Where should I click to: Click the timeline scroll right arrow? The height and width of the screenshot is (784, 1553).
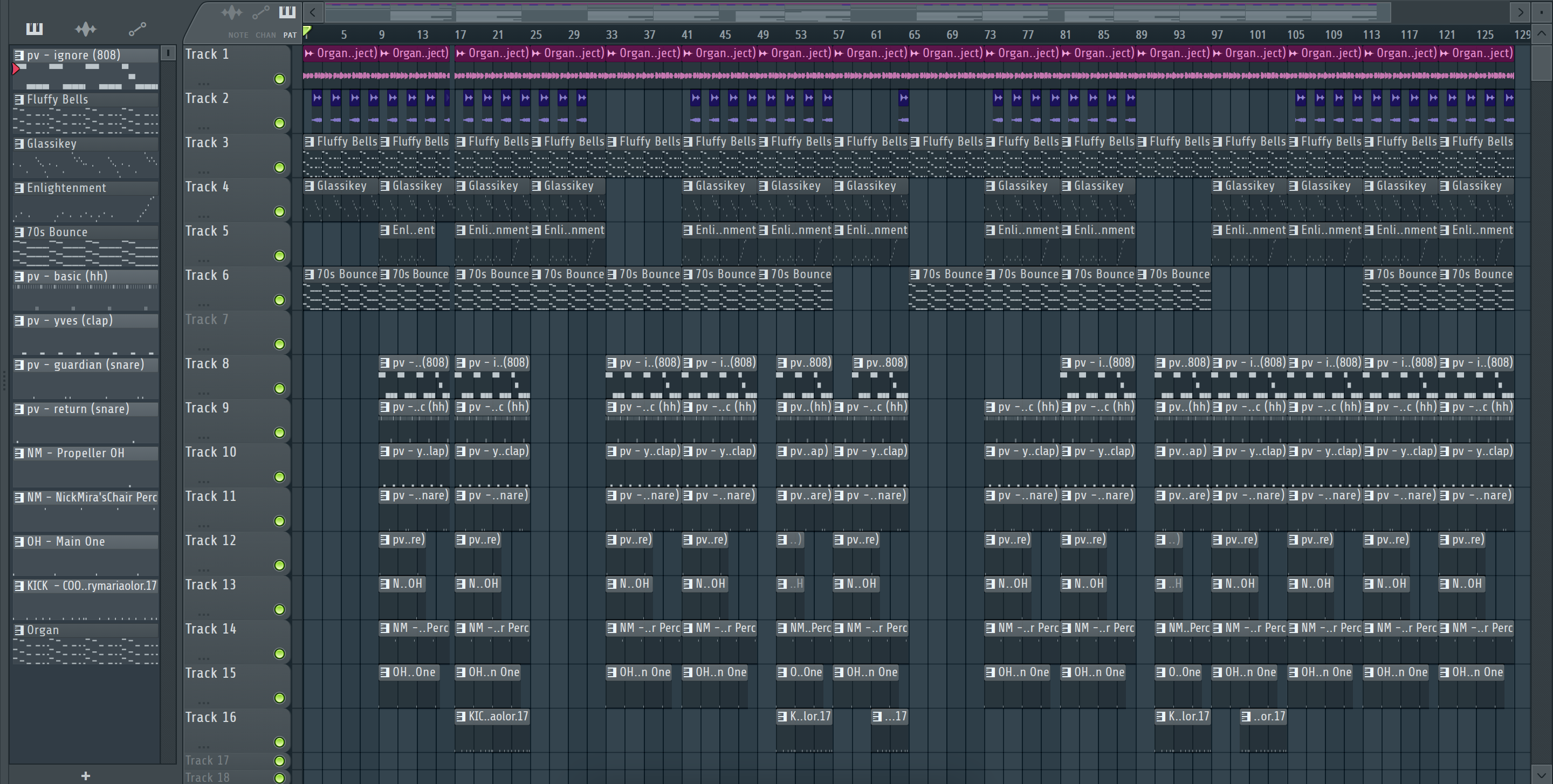(x=1521, y=11)
